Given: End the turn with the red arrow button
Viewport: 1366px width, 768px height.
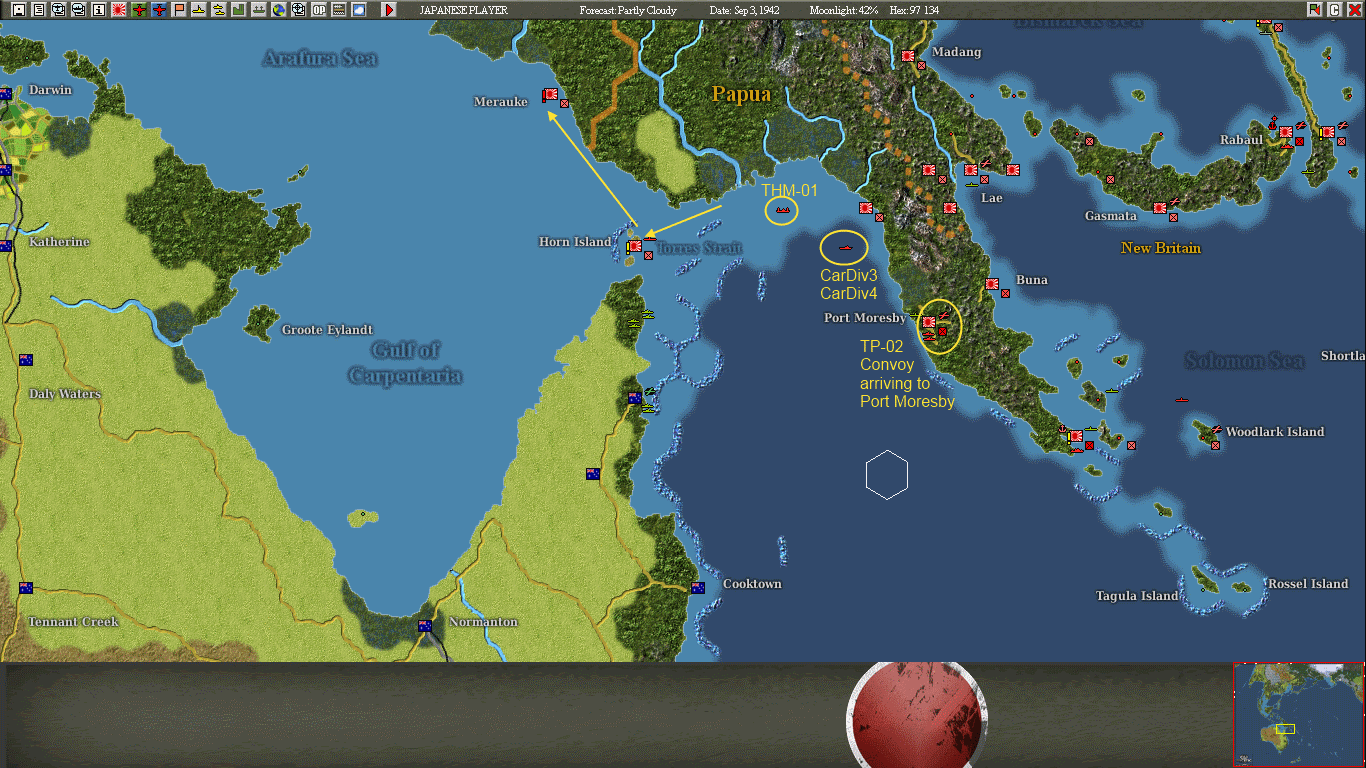Looking at the screenshot, I should 389,9.
